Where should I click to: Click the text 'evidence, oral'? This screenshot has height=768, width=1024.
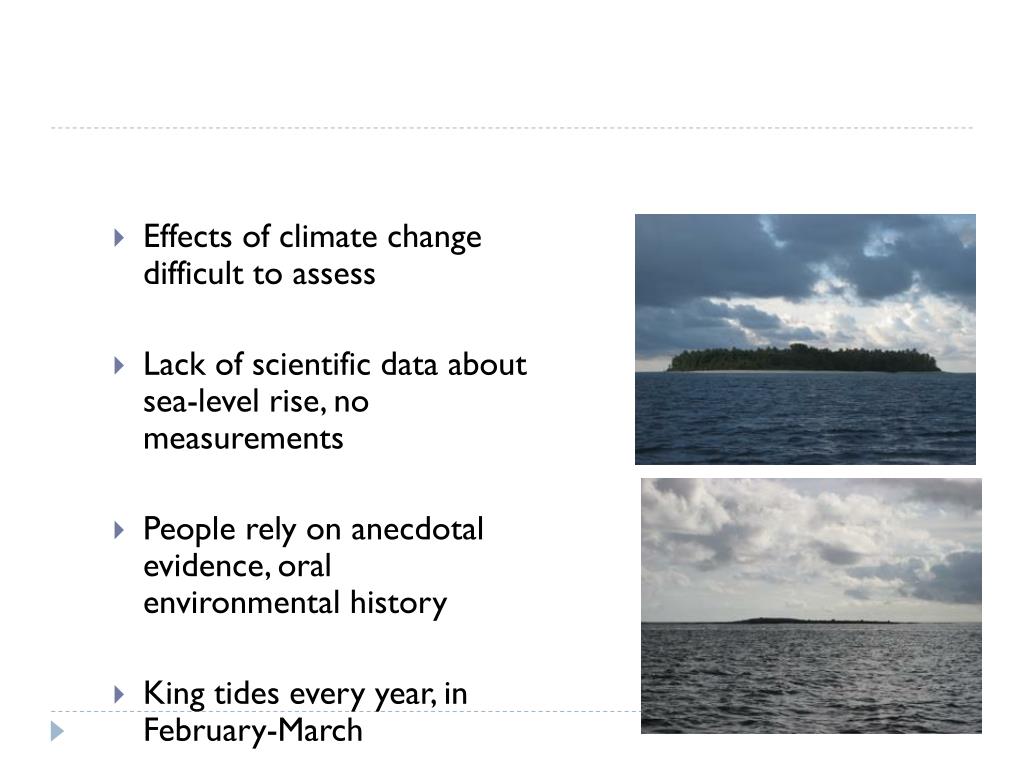tap(237, 566)
